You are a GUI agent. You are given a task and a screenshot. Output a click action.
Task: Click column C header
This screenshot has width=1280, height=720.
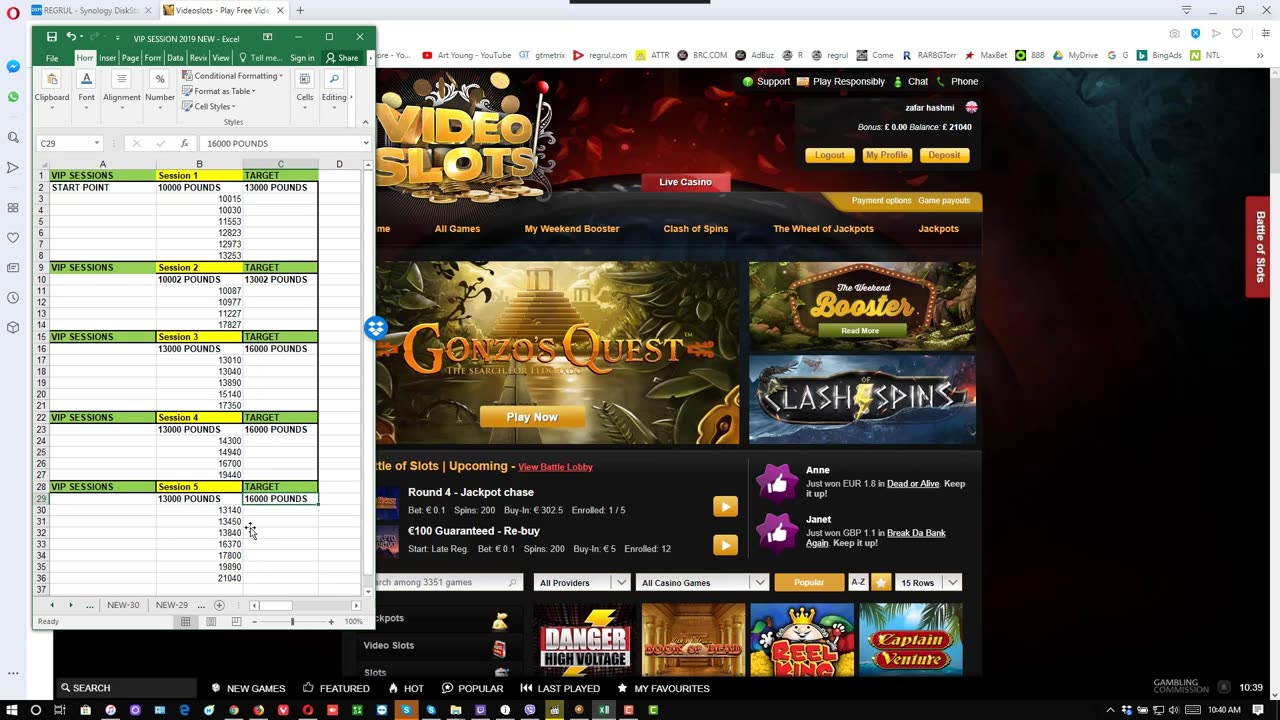point(280,164)
